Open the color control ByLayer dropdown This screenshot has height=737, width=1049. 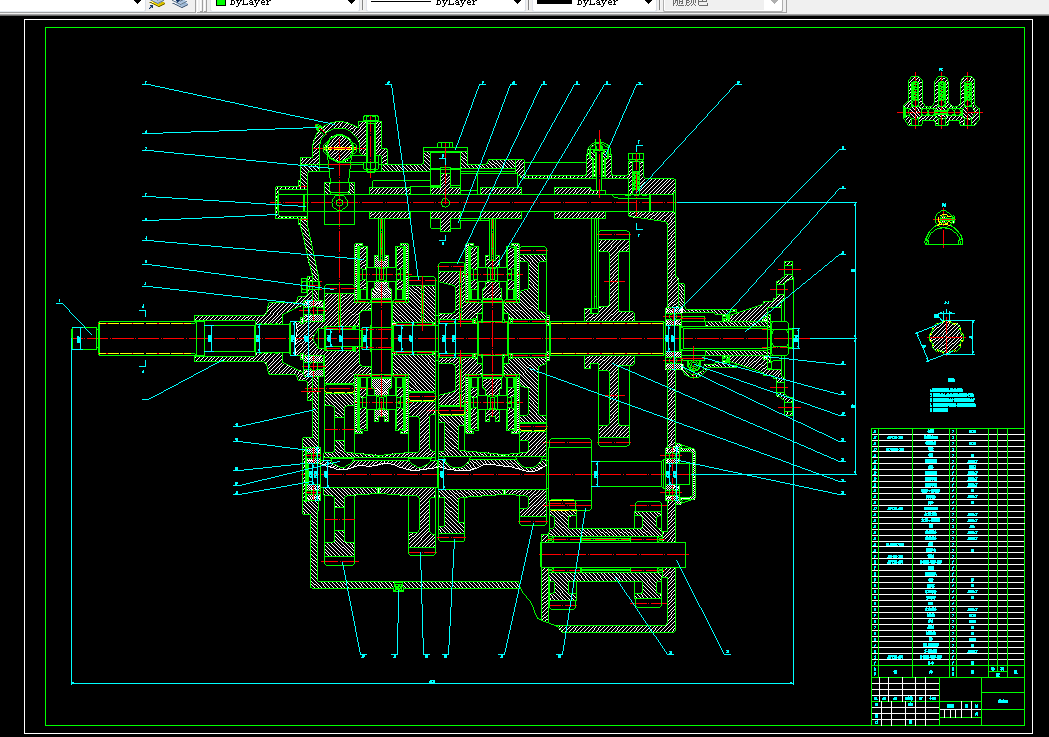pyautogui.click(x=285, y=3)
